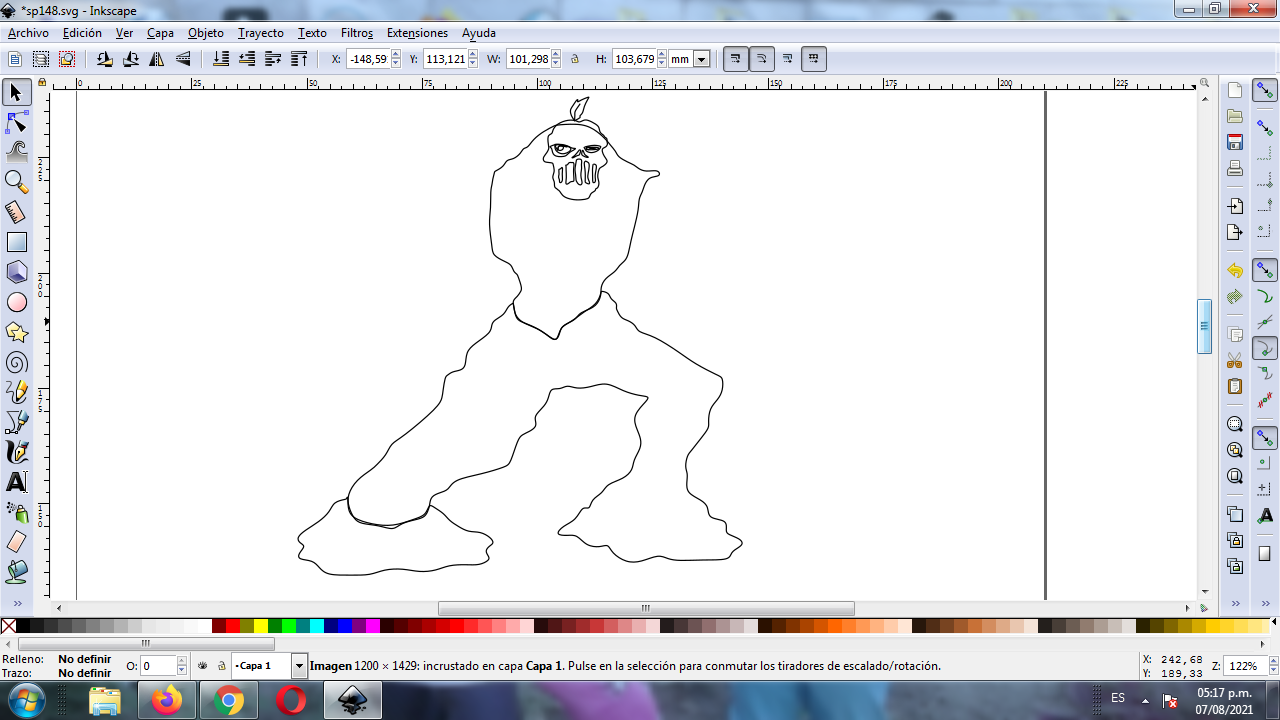This screenshot has width=1280, height=720.
Task: Select the Zoom magnifier tool
Action: (16, 182)
